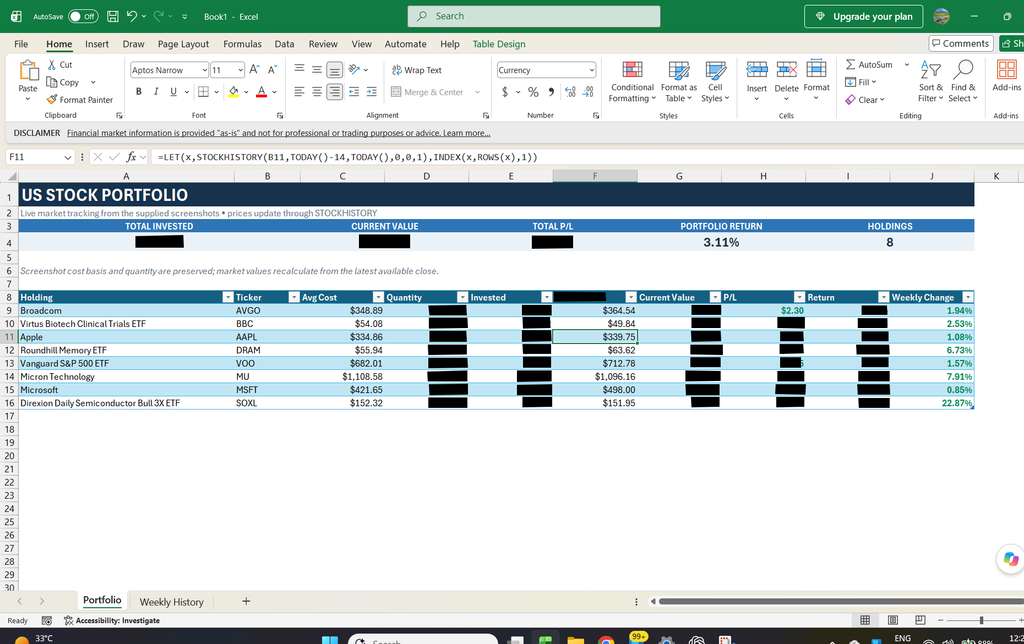Open the Table Design tab
The height and width of the screenshot is (644, 1024).
tap(499, 44)
